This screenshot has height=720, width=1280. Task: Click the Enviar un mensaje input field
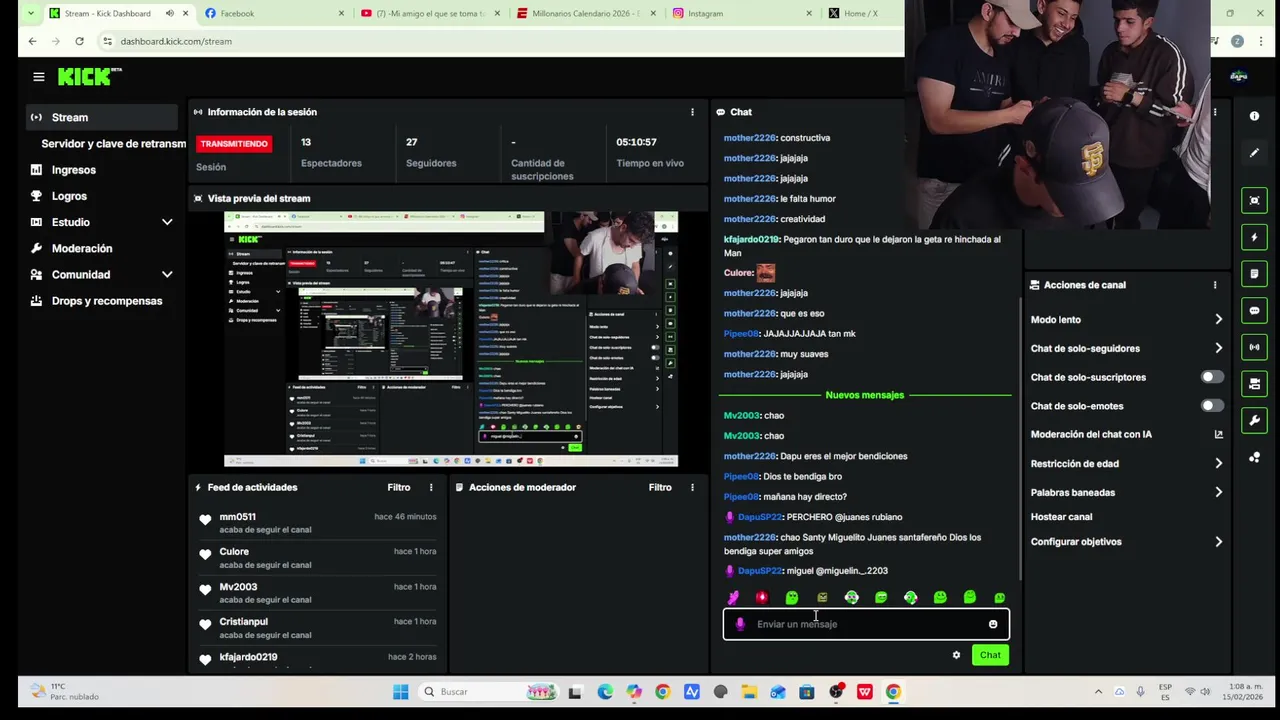pos(866,624)
